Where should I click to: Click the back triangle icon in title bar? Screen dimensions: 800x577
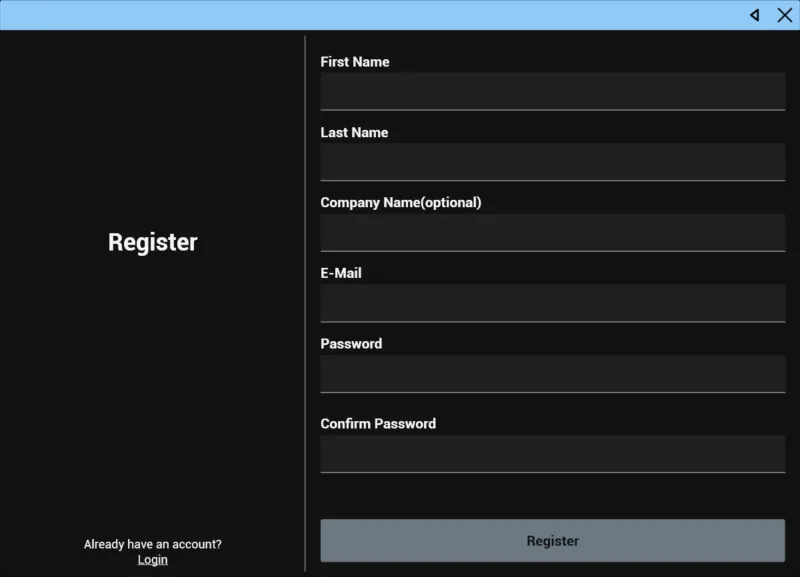click(755, 15)
